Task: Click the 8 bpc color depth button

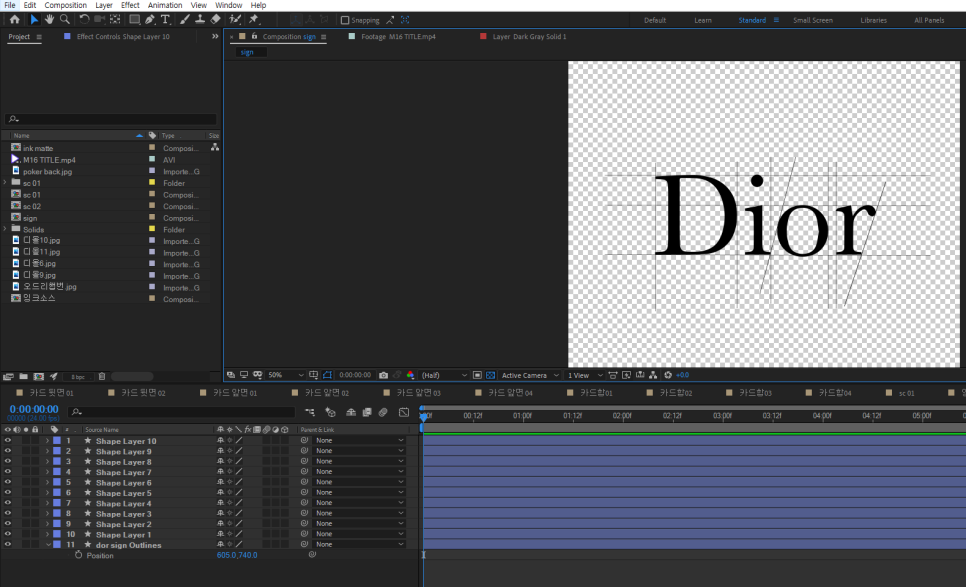Action: click(78, 376)
